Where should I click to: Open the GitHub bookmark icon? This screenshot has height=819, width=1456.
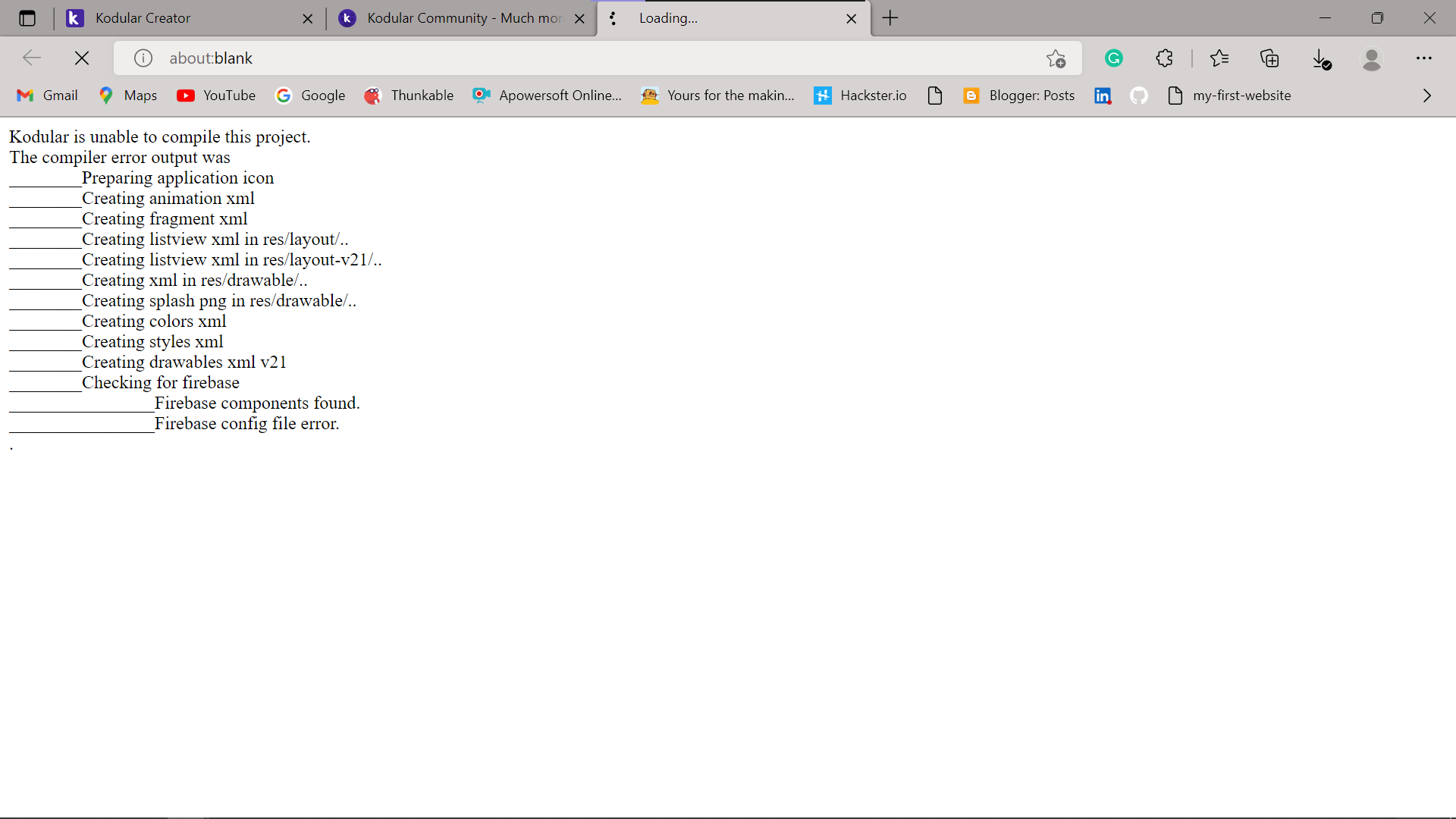click(1139, 96)
